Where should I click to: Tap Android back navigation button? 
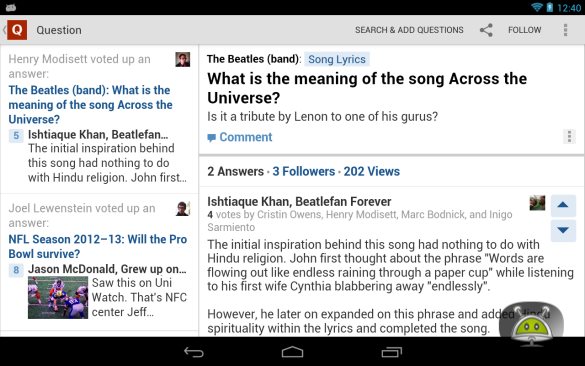click(x=194, y=352)
